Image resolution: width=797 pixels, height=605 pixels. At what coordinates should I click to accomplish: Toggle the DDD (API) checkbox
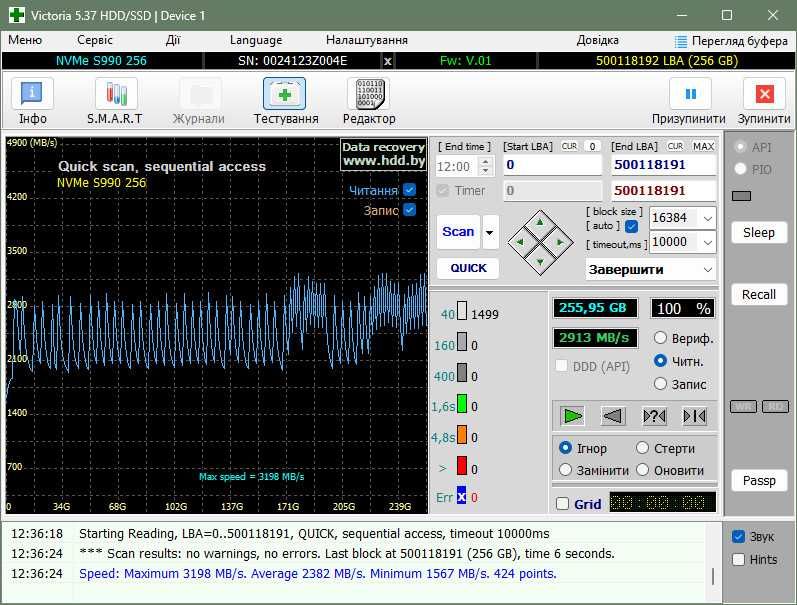[562, 366]
